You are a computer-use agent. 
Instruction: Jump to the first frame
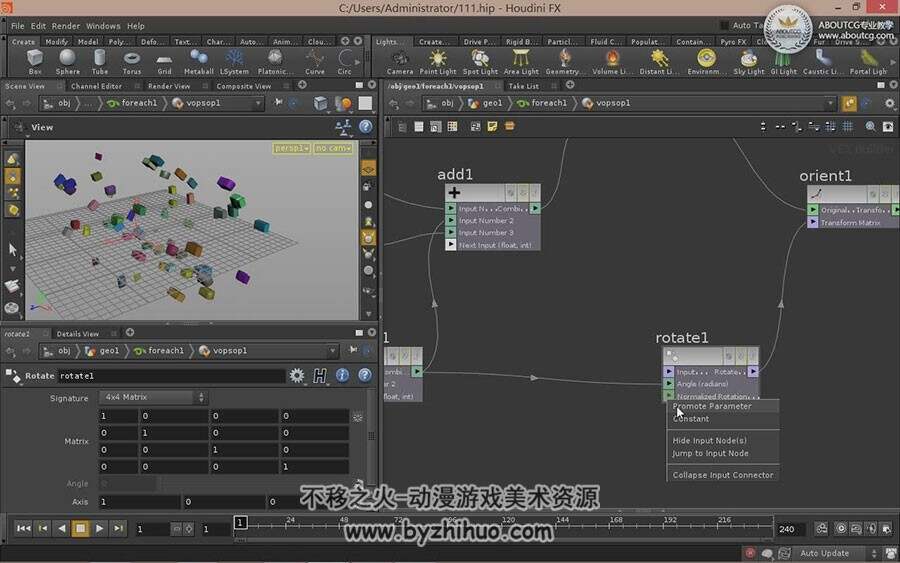tap(24, 528)
